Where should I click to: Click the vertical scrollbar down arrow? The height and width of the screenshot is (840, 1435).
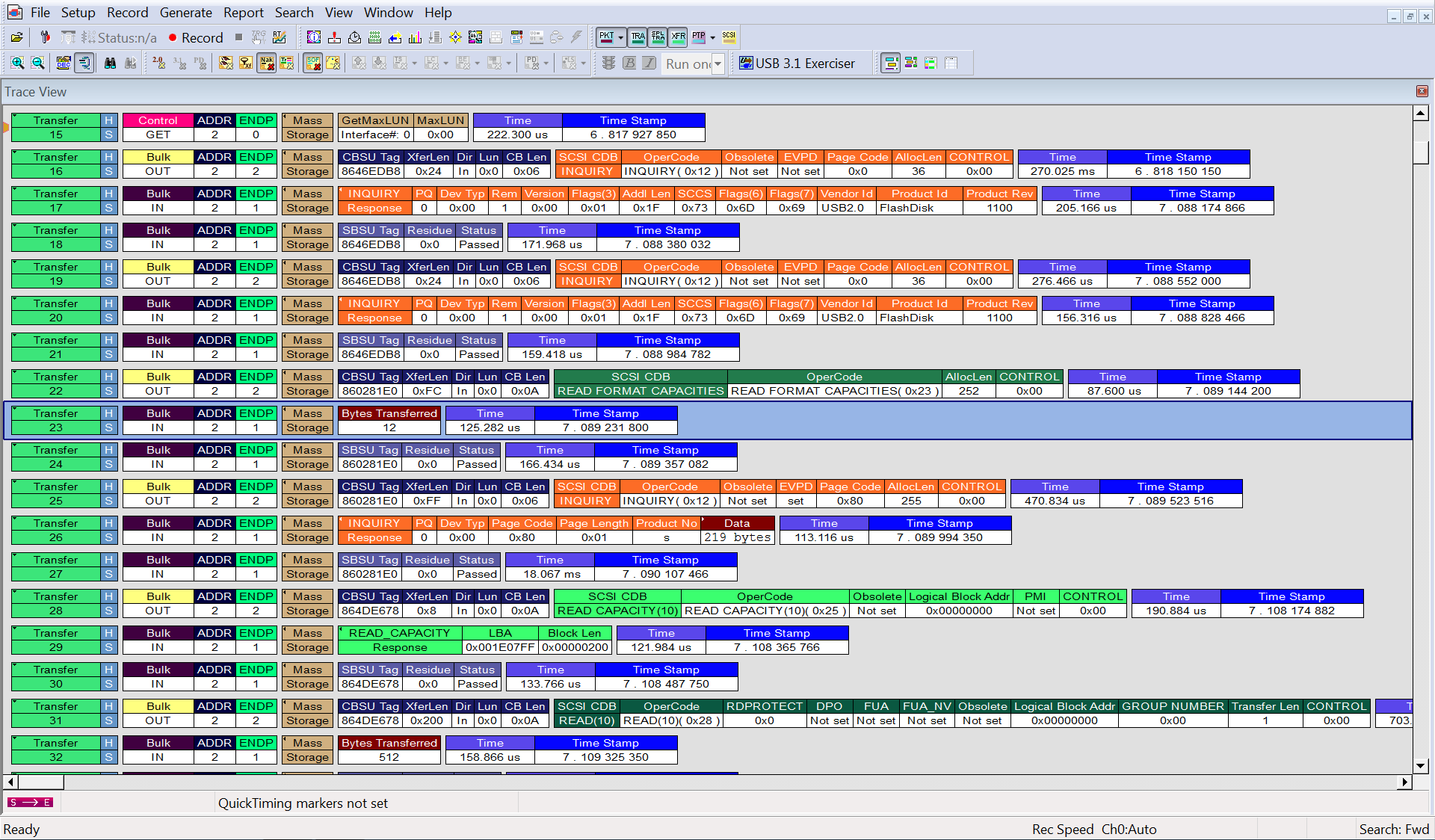[x=1421, y=766]
